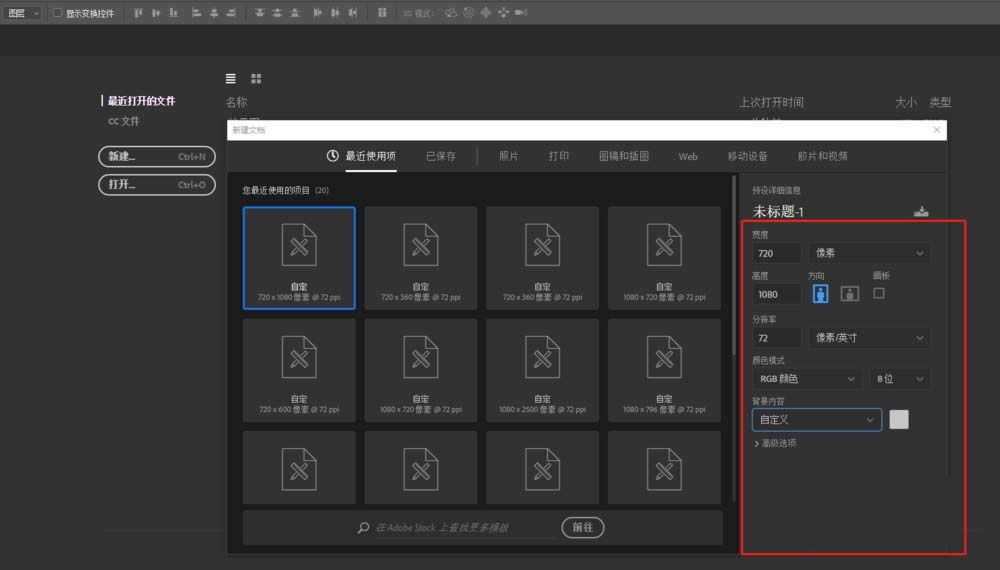Image resolution: width=1000 pixels, height=570 pixels.
Task: Toggle 显示变换控件 checkbox
Action: 57,13
